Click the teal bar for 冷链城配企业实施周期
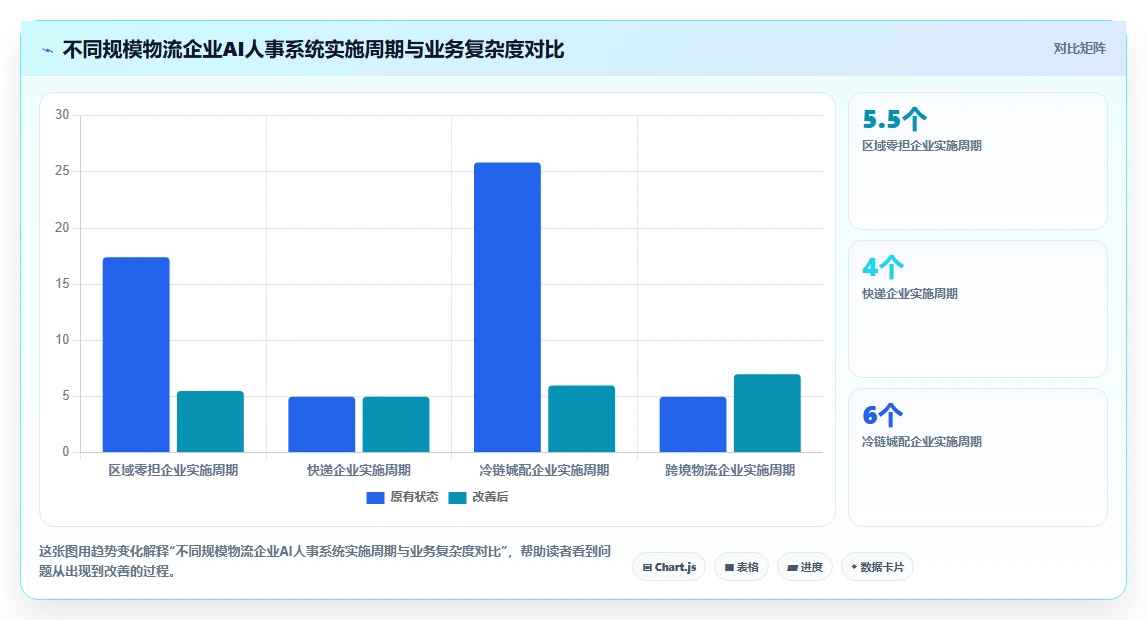1147x620 pixels. point(582,419)
